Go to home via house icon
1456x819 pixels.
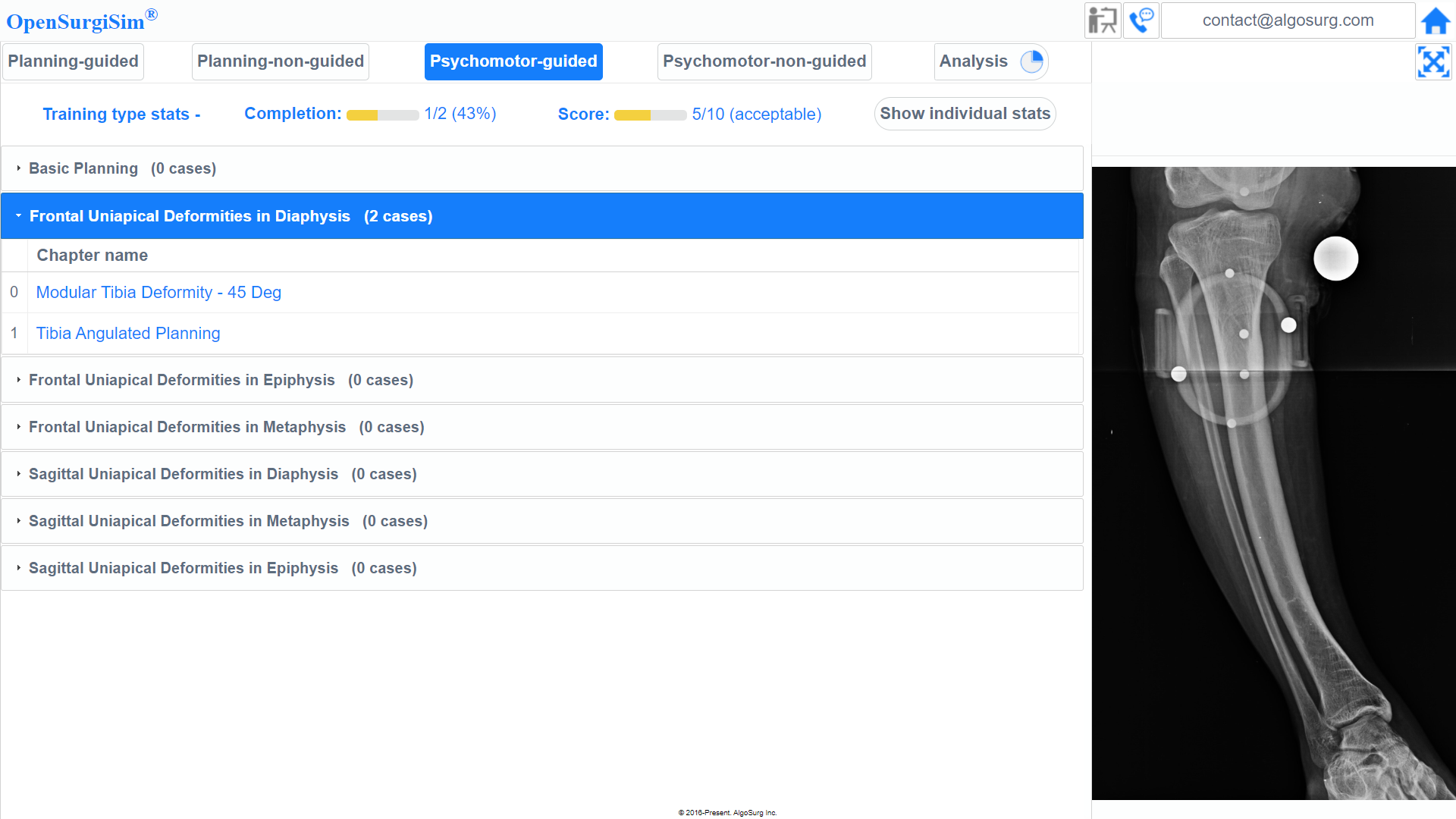(x=1435, y=20)
